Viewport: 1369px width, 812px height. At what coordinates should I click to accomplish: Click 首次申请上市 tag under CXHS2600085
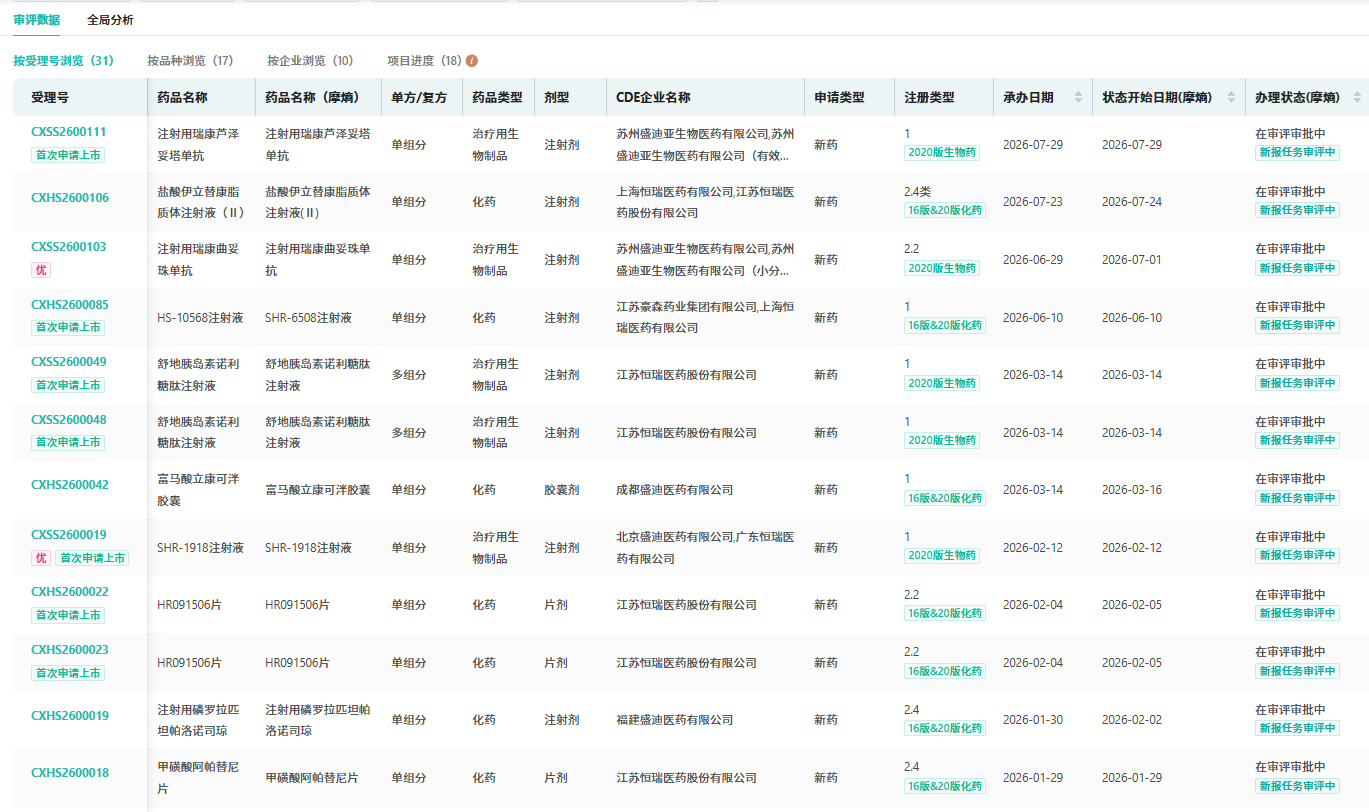click(x=68, y=327)
